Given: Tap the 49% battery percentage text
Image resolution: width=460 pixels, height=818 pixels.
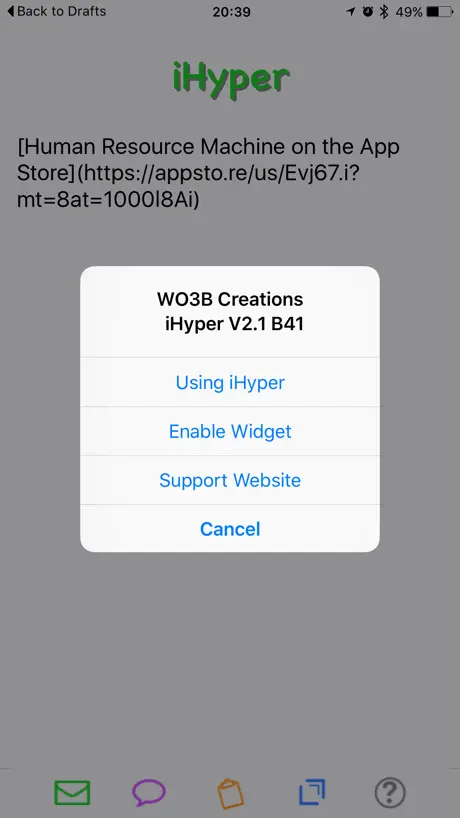Looking at the screenshot, I should 409,11.
